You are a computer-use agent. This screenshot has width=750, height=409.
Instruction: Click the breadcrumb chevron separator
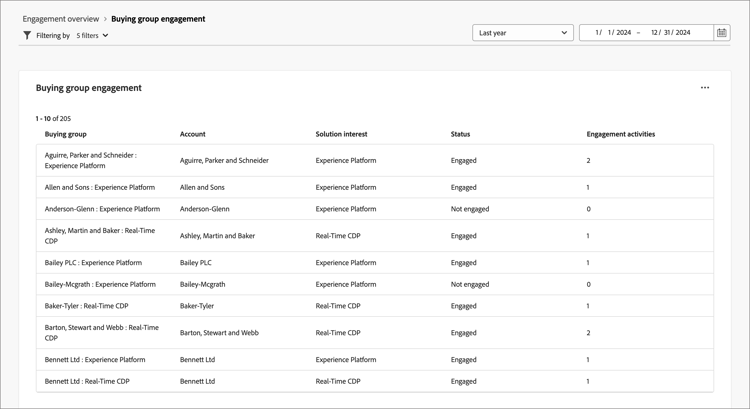(x=105, y=19)
